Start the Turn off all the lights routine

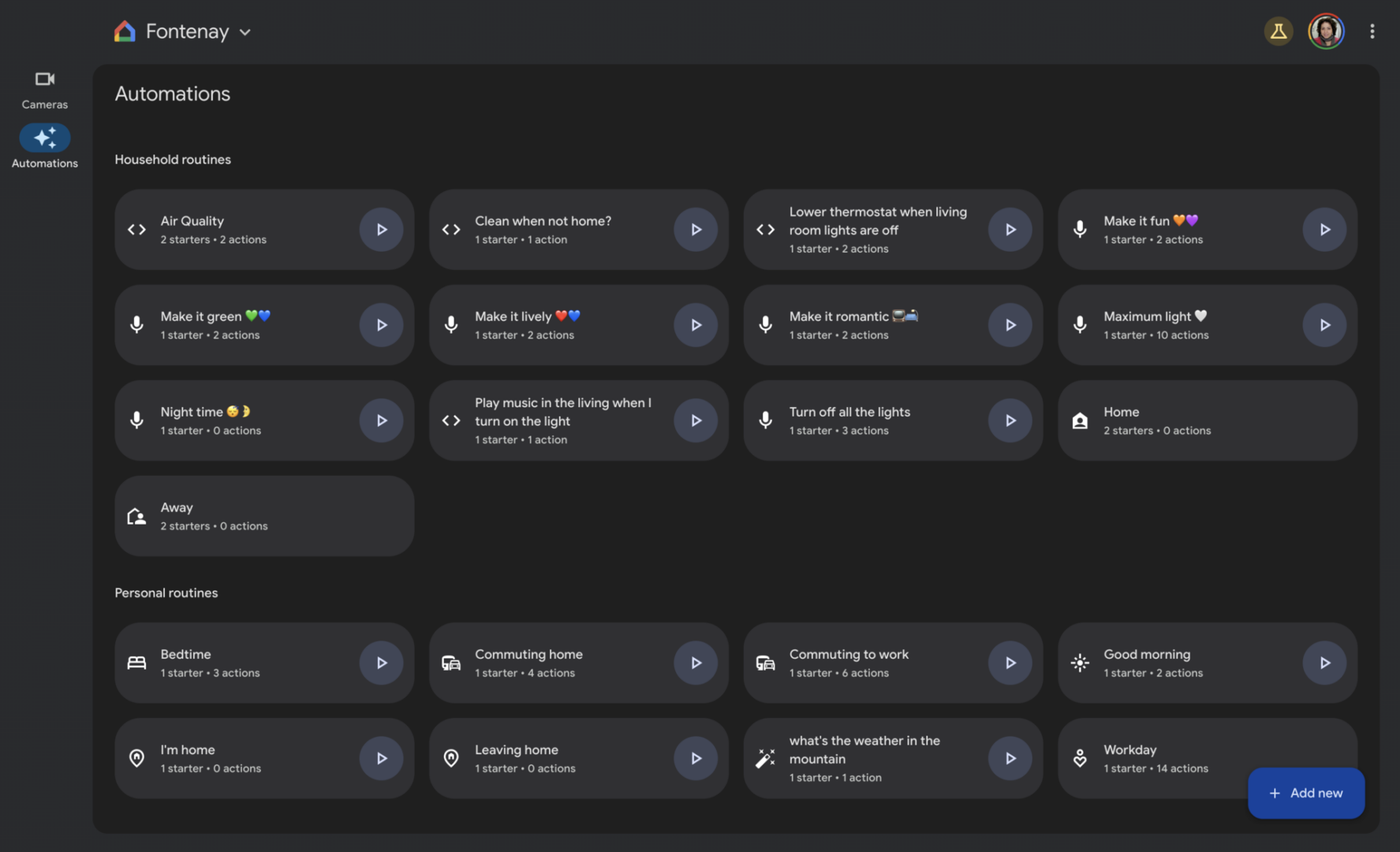point(1010,420)
